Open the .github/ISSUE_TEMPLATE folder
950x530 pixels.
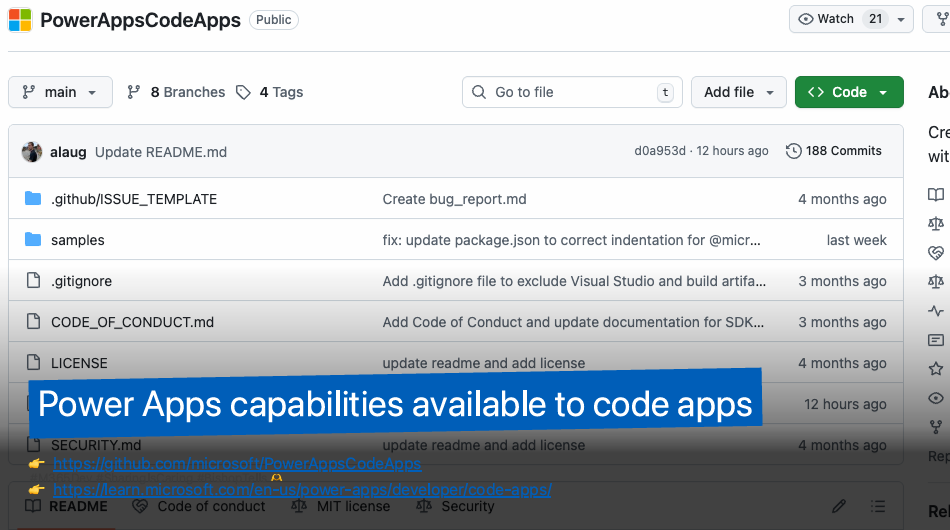(x=134, y=199)
